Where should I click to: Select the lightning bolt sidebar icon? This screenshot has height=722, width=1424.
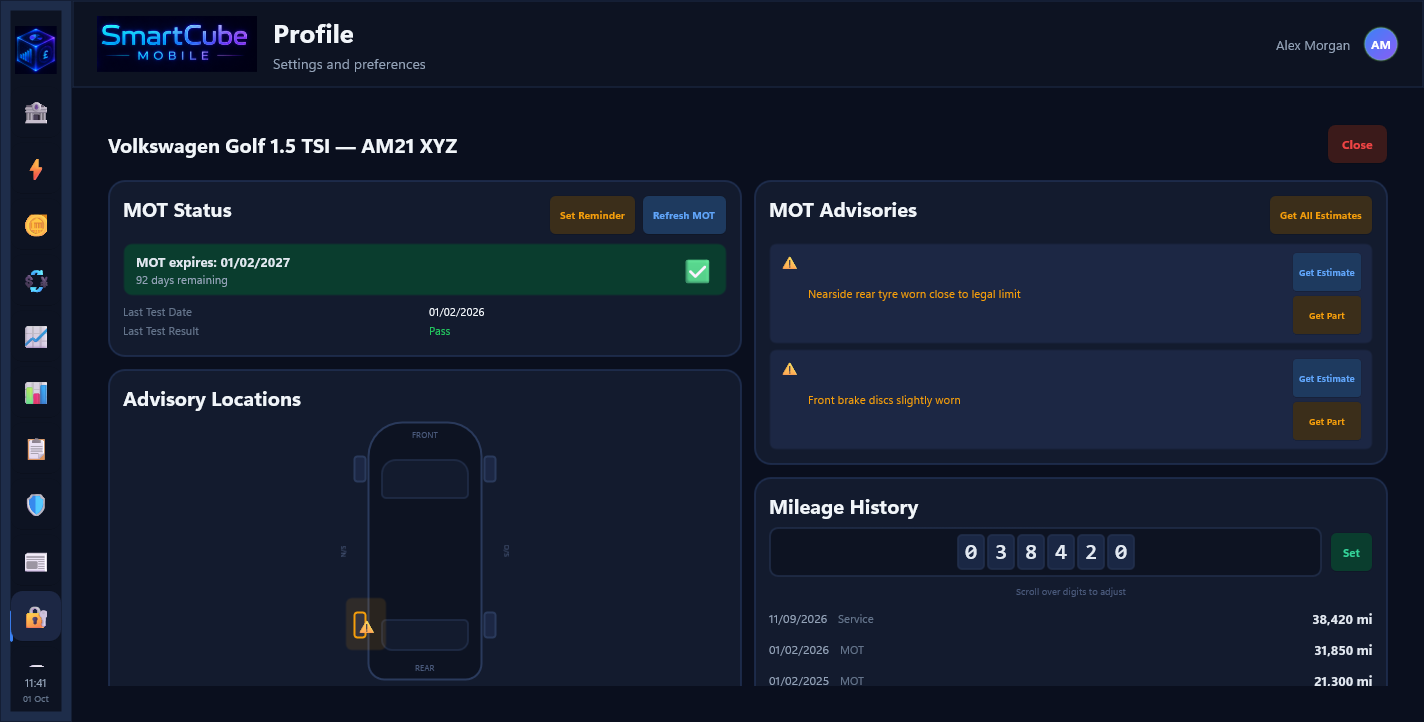click(x=36, y=169)
